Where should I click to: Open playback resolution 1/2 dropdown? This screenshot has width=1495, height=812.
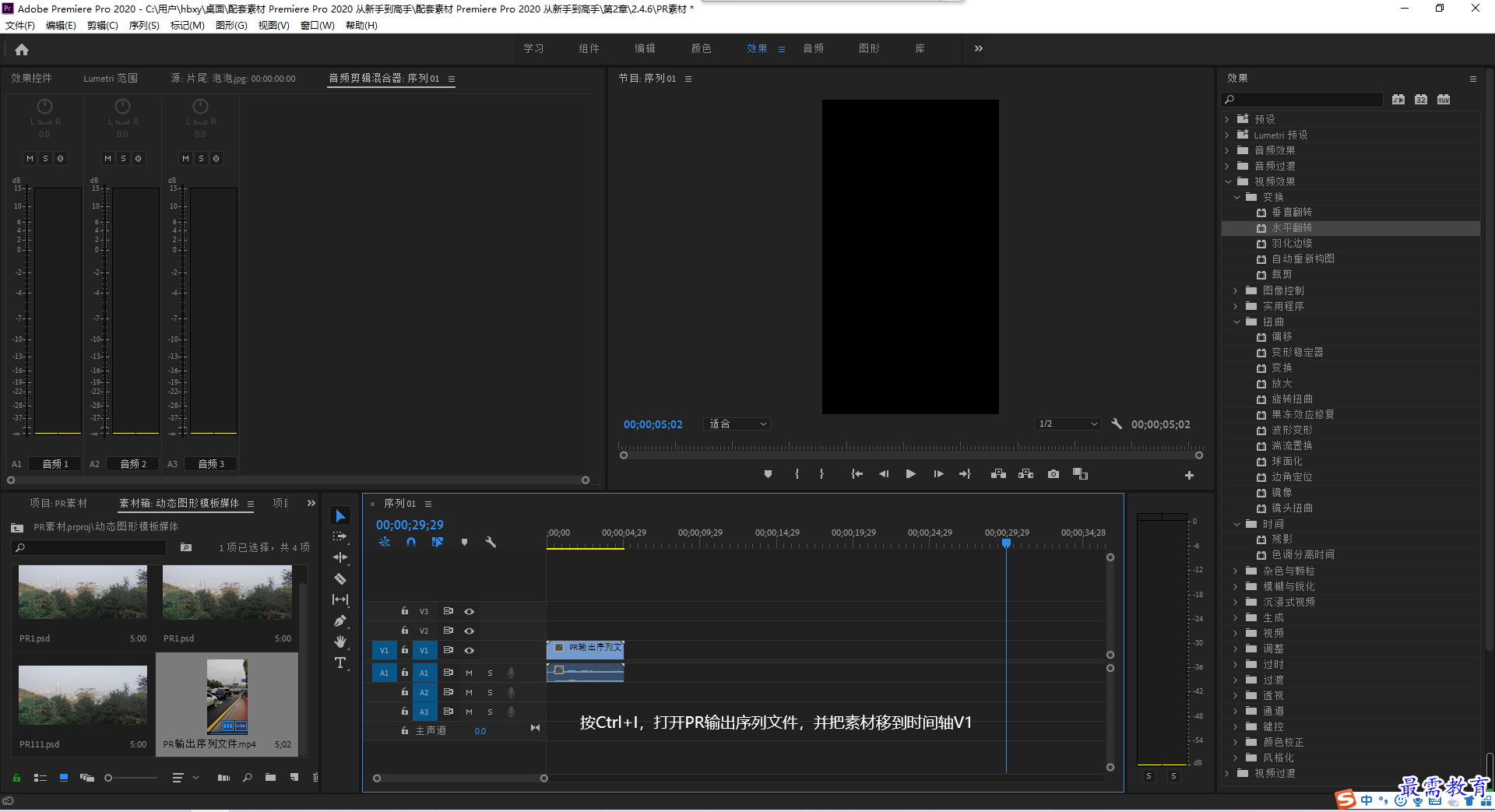point(1068,424)
